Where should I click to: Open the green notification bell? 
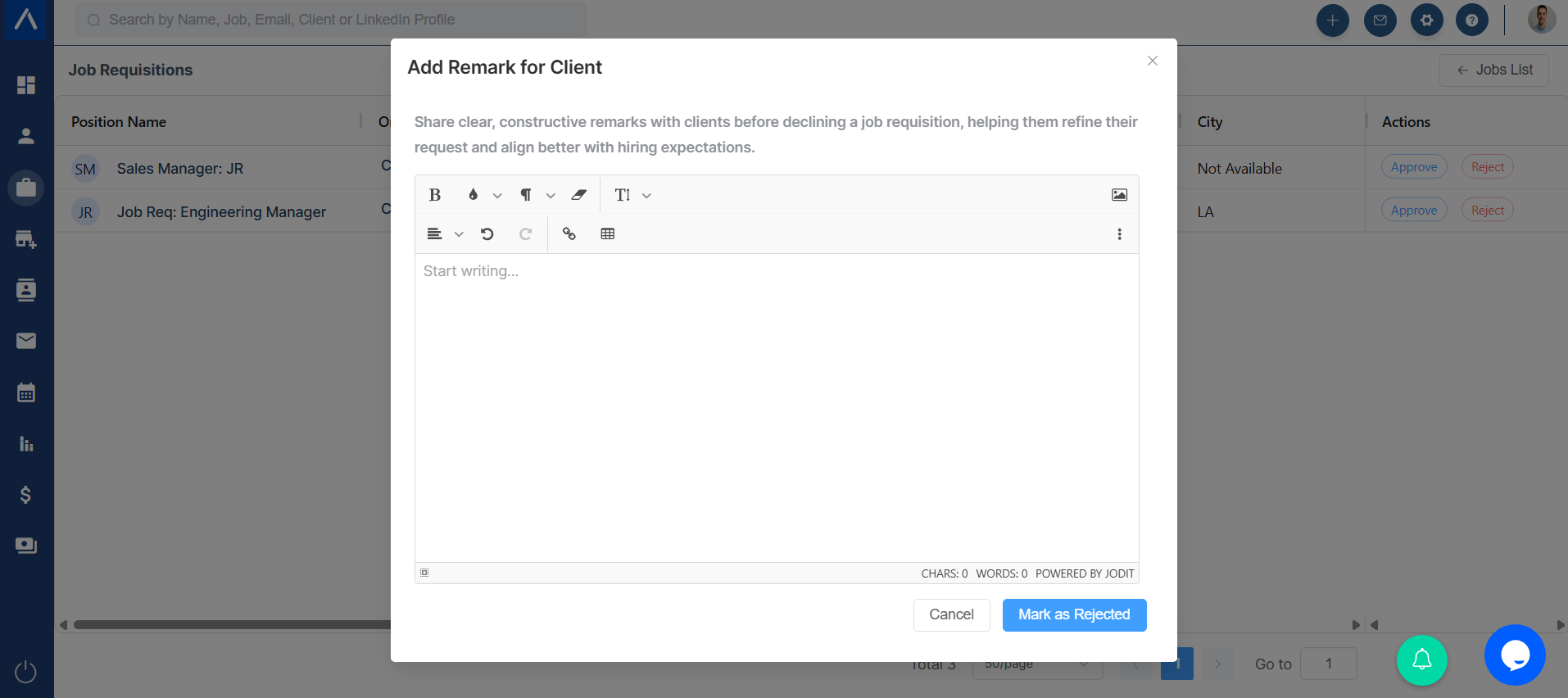[1422, 659]
